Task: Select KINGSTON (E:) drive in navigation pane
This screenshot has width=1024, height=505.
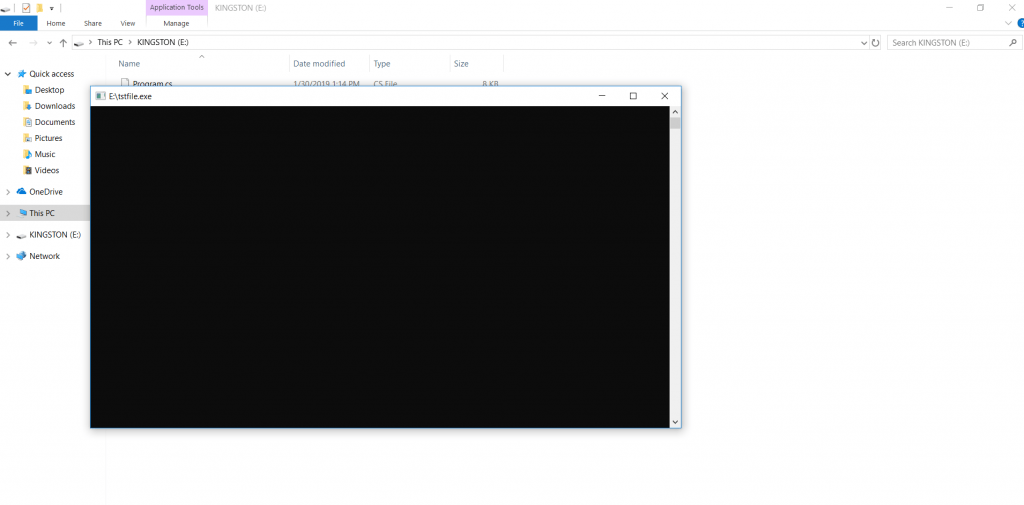Action: coord(55,235)
